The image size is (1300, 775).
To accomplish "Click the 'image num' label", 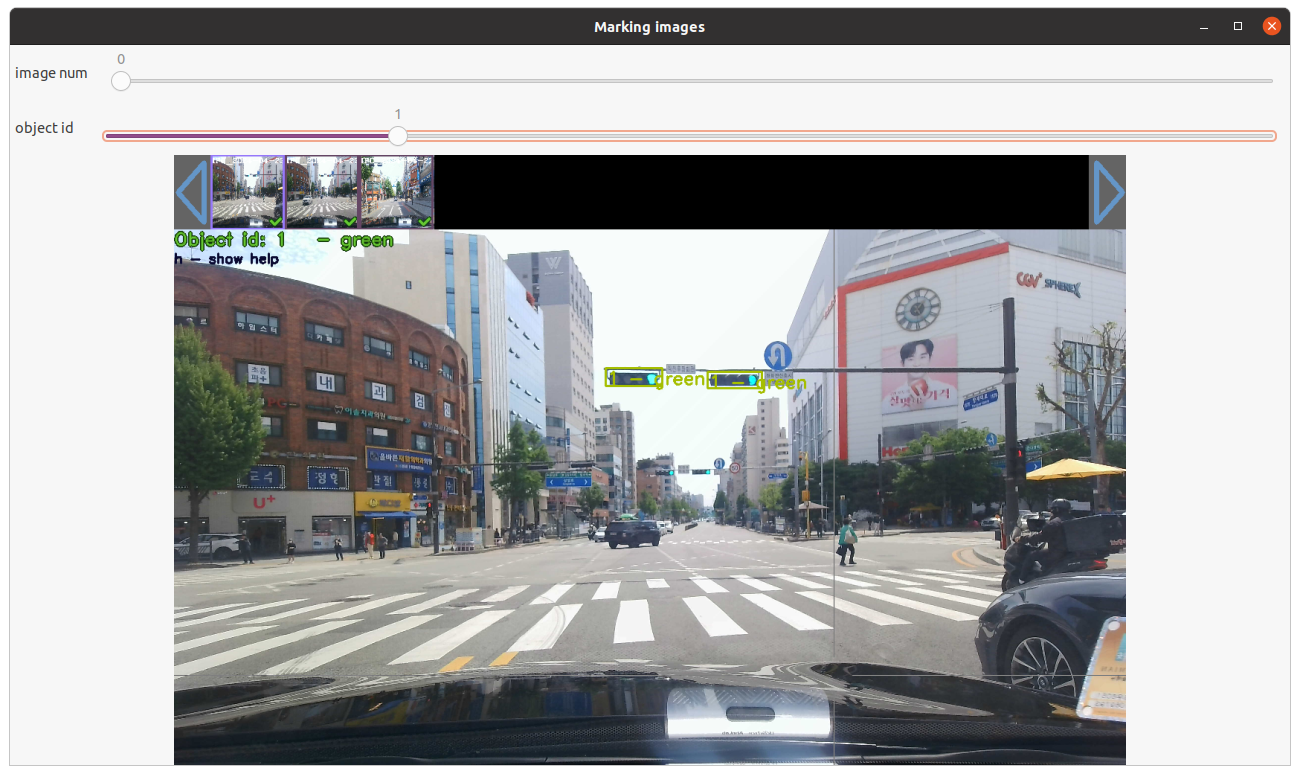I will click(51, 73).
